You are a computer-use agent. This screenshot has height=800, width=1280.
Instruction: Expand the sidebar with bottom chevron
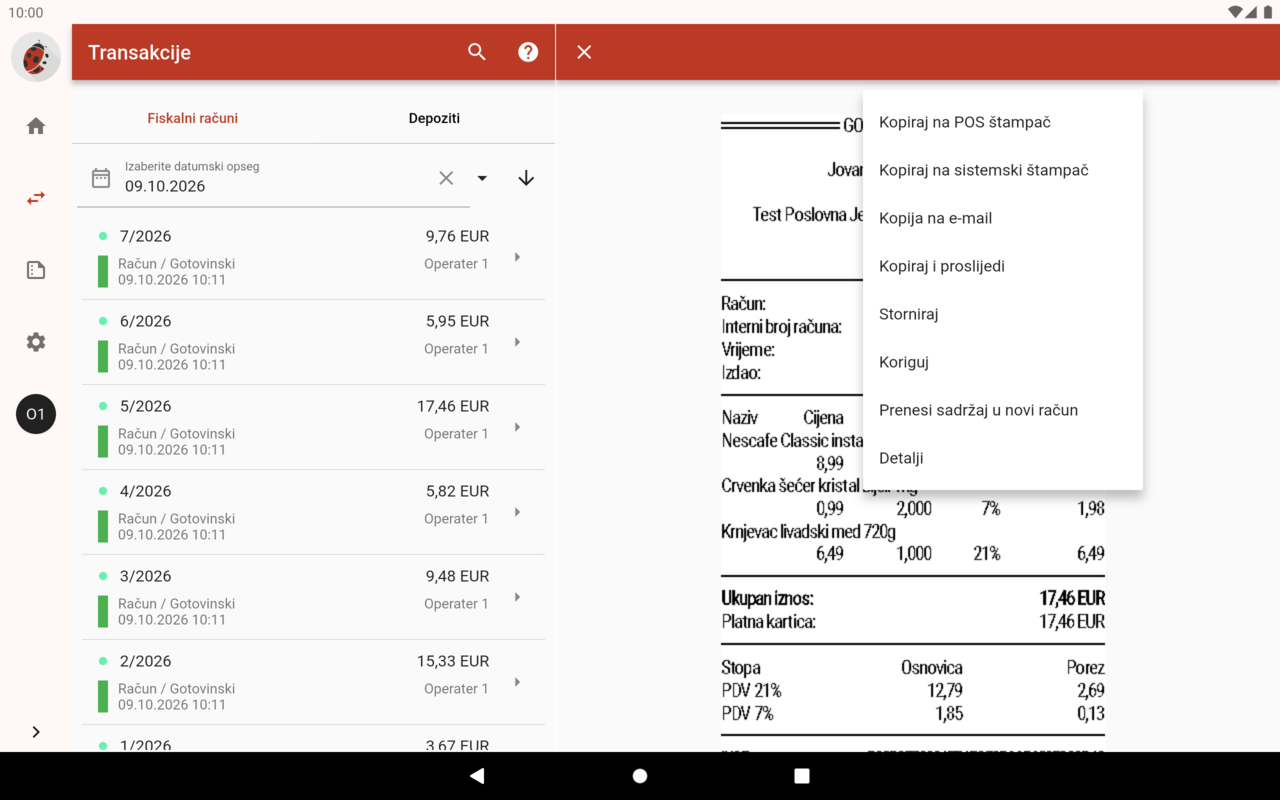(36, 732)
